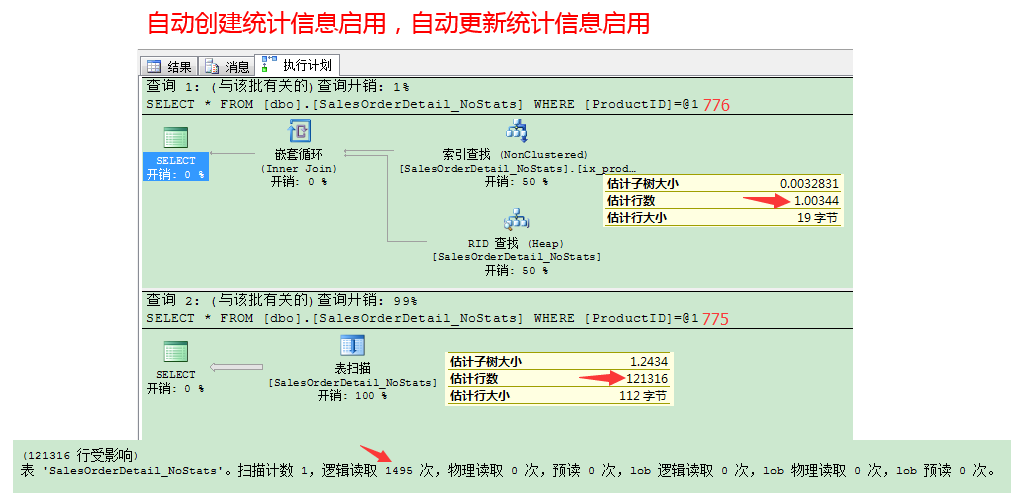Click the 表扫描 table scan icon
The height and width of the screenshot is (495, 1023).
tap(352, 346)
